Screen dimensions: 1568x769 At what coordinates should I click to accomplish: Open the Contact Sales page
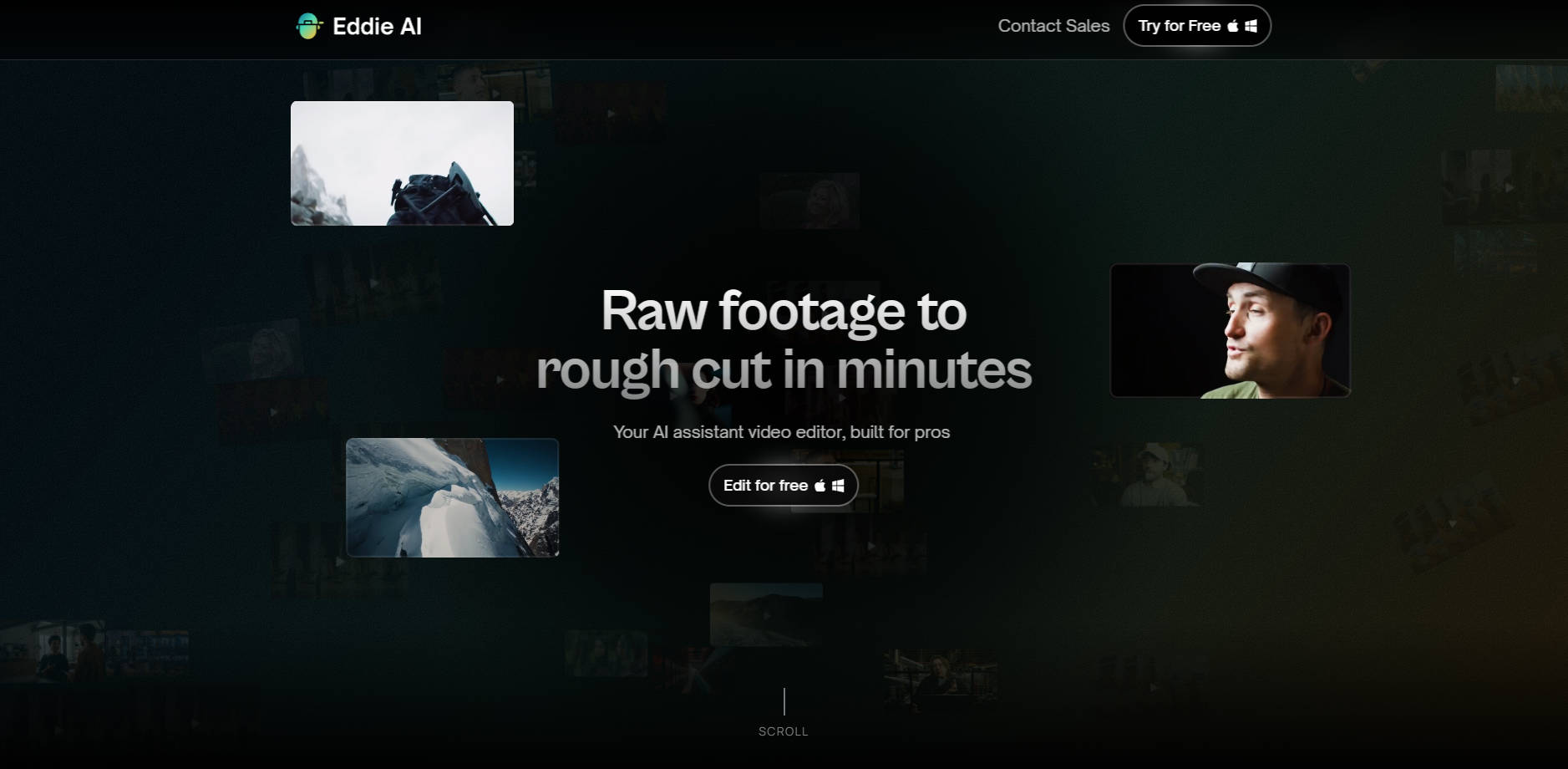pos(1053,26)
